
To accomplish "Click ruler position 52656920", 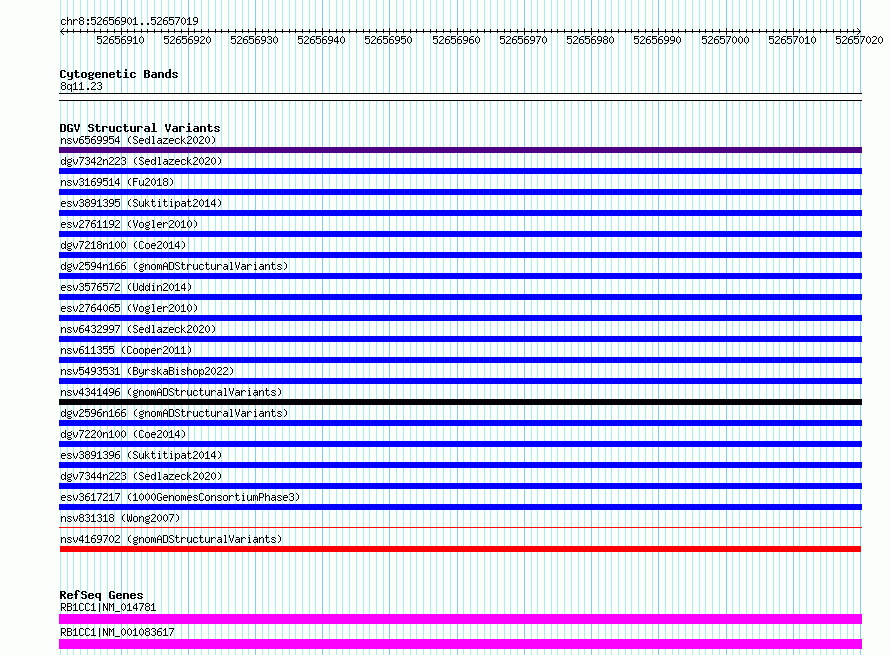I will [x=187, y=40].
